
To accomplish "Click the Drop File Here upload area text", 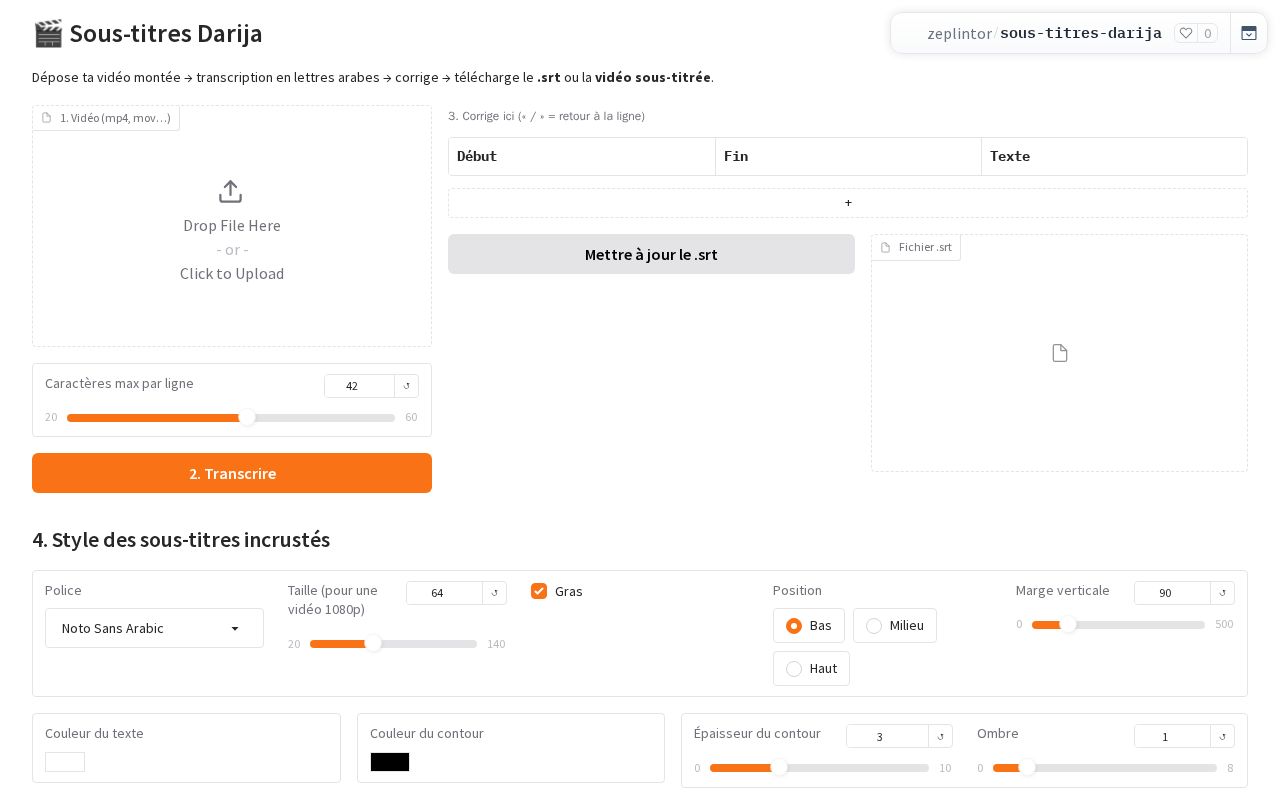I will pos(232,226).
